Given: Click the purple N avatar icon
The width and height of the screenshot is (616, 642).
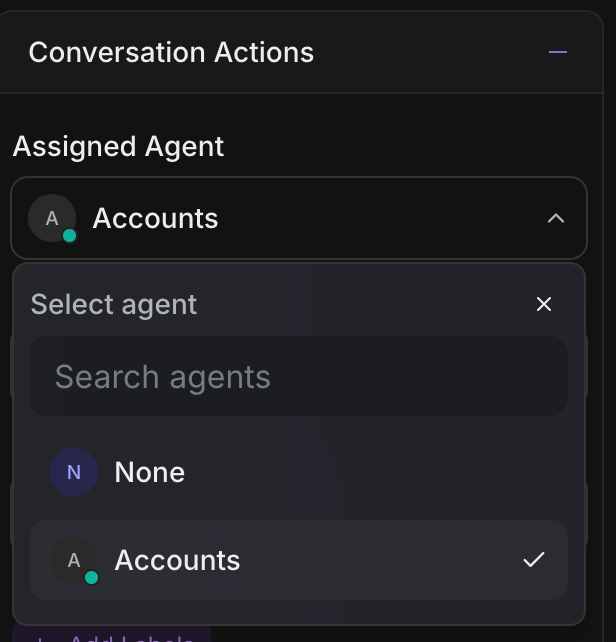Looking at the screenshot, I should coord(74,472).
